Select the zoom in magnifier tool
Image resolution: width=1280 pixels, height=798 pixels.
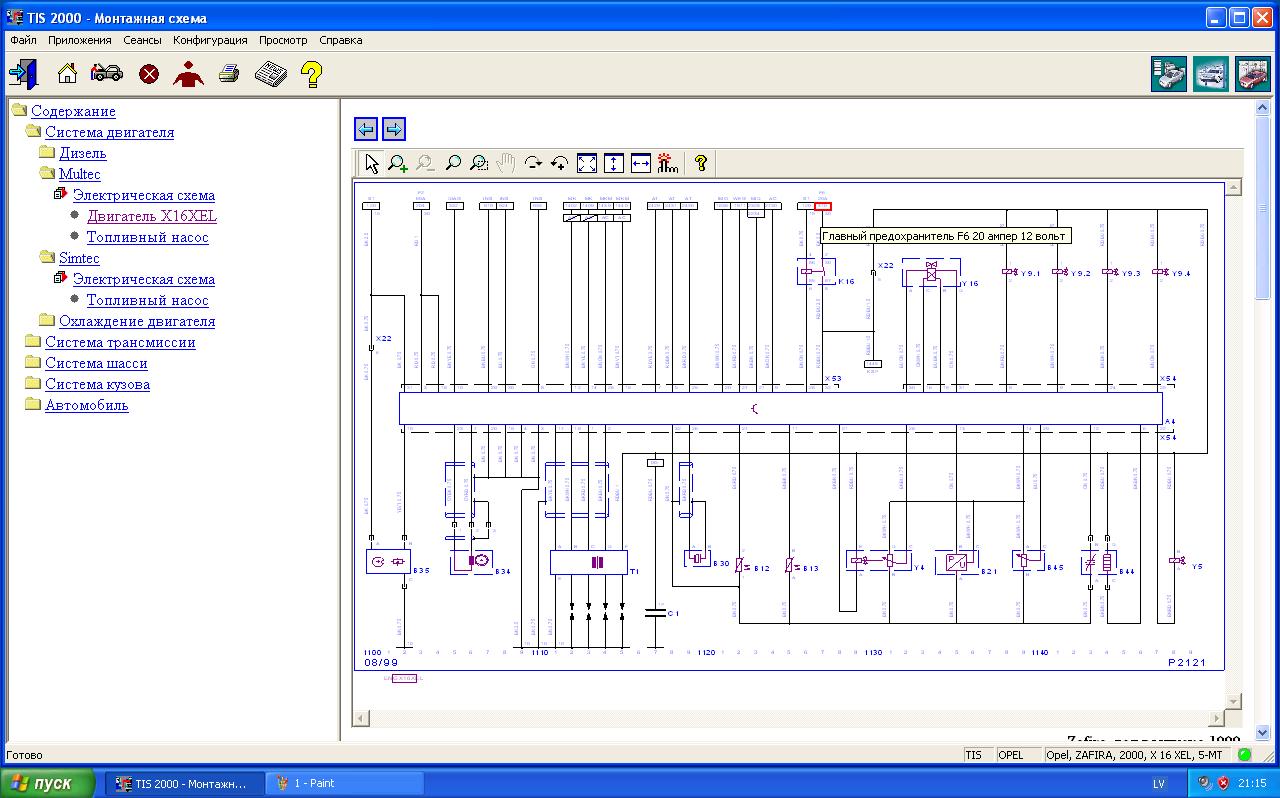tap(398, 163)
